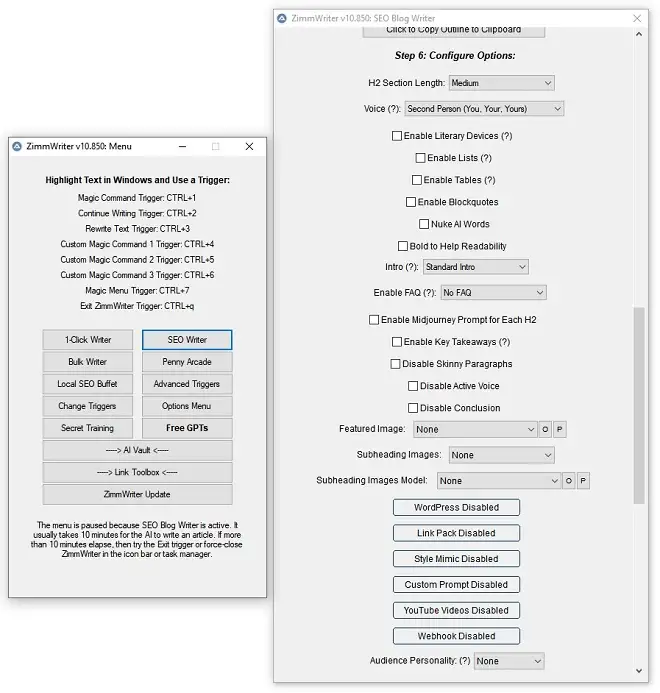Click Copy Outline to Clipboard button
660x693 pixels.
[x=454, y=31]
